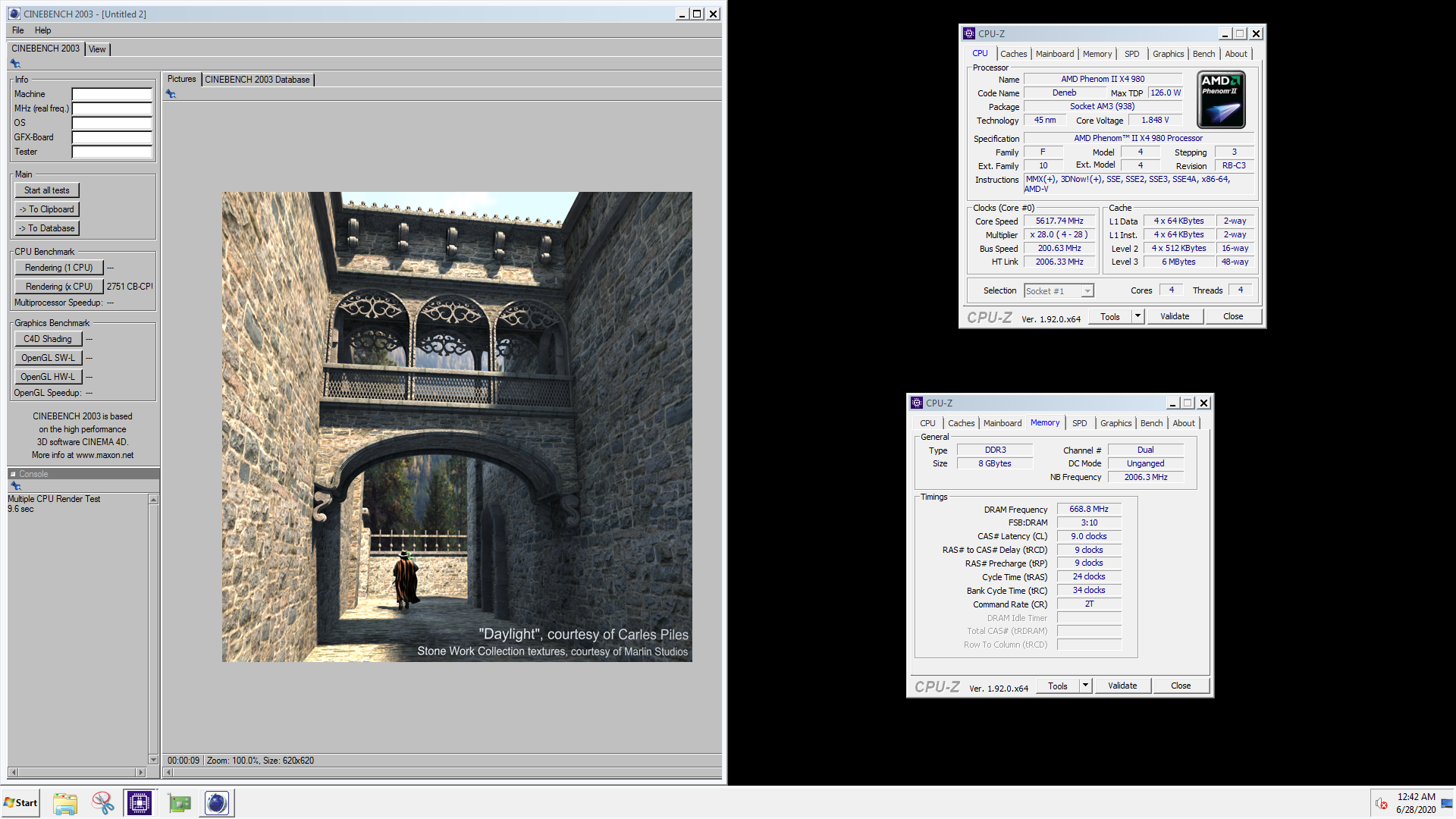Image resolution: width=1456 pixels, height=819 pixels.
Task: Click the GFX-Board input field
Action: tap(112, 137)
